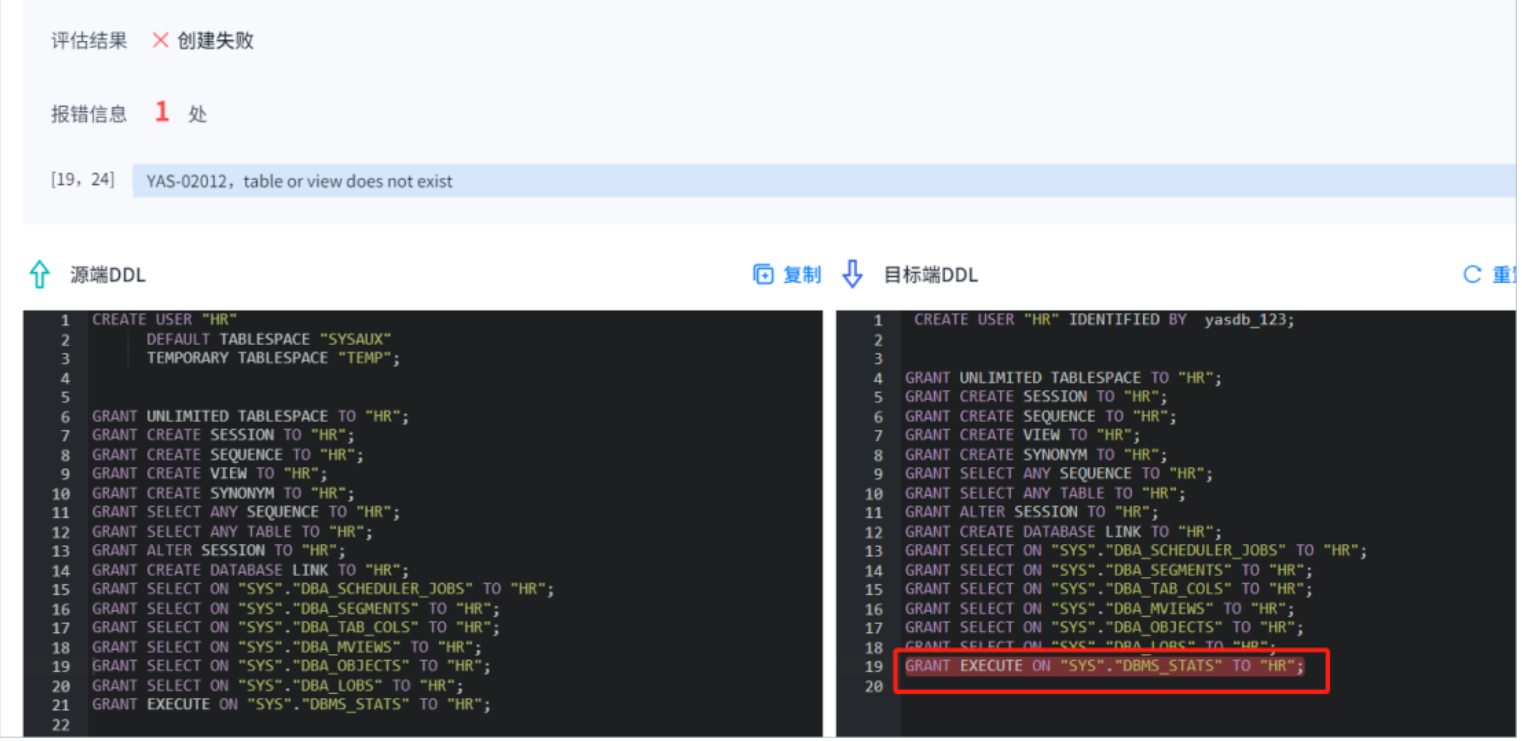1522x741 pixels.
Task: Click source line GRANT ALTER SESSION
Action: coord(219,550)
